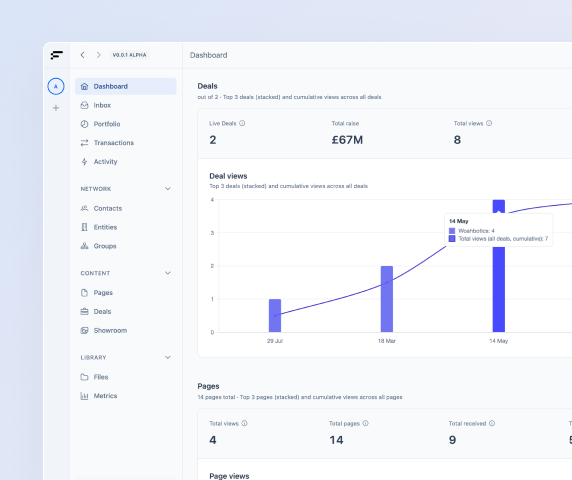Collapse the NETWORK section chevron
Screen dimensions: 572x480
[168, 189]
